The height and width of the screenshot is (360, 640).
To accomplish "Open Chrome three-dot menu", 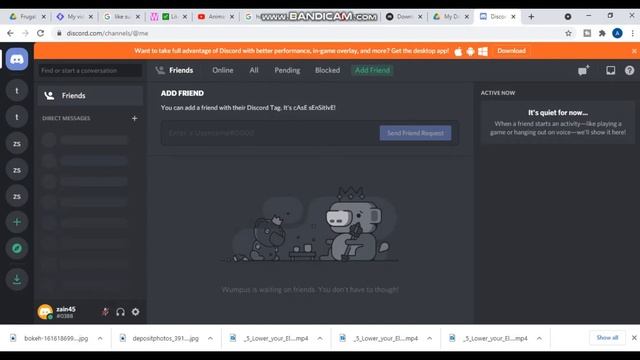I will (633, 33).
